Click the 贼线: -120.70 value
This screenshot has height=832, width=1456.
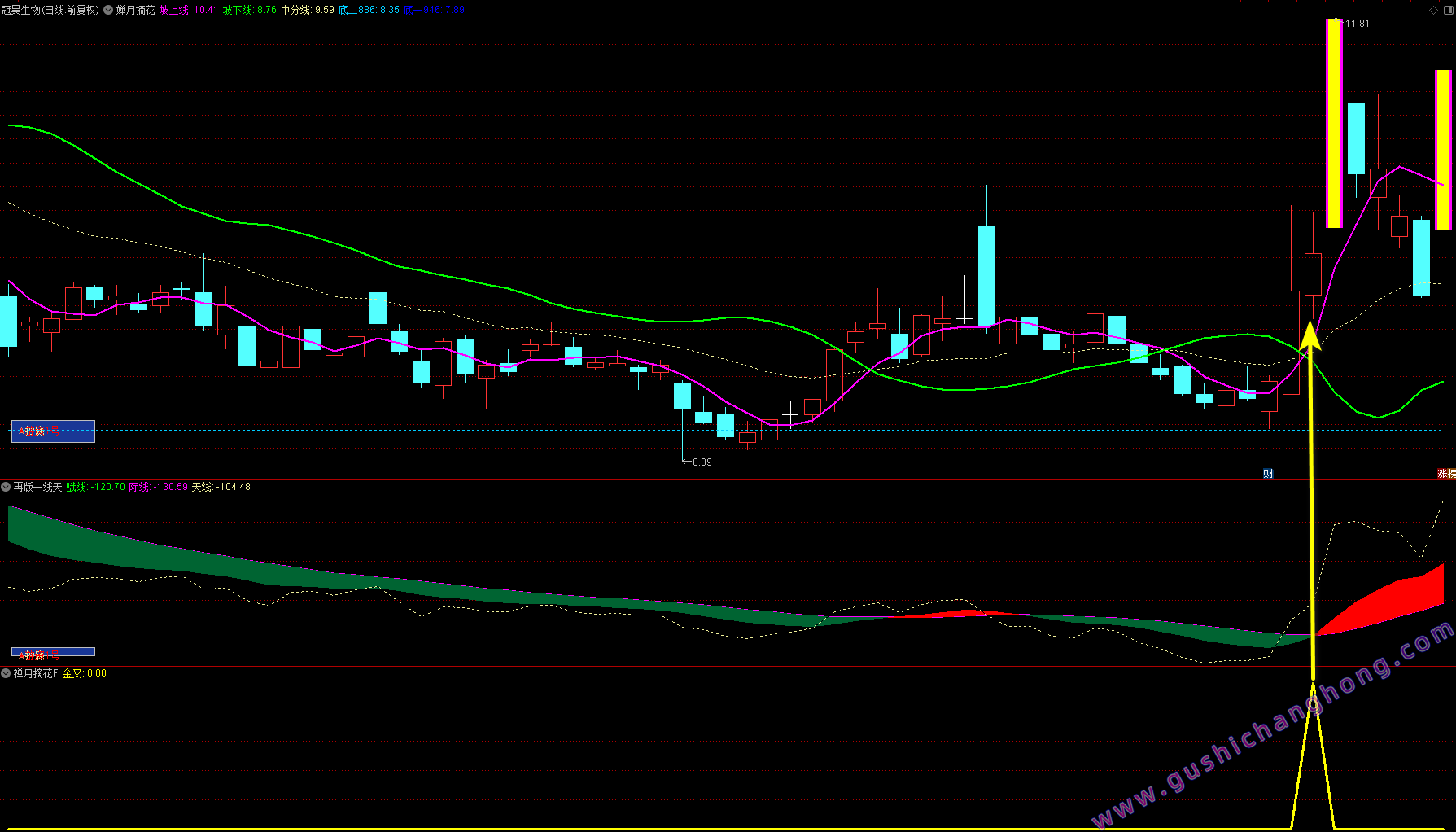click(x=96, y=487)
